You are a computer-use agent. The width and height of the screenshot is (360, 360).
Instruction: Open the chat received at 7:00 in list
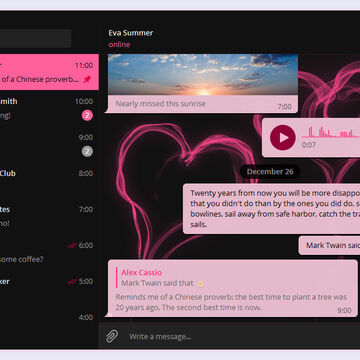point(49,216)
